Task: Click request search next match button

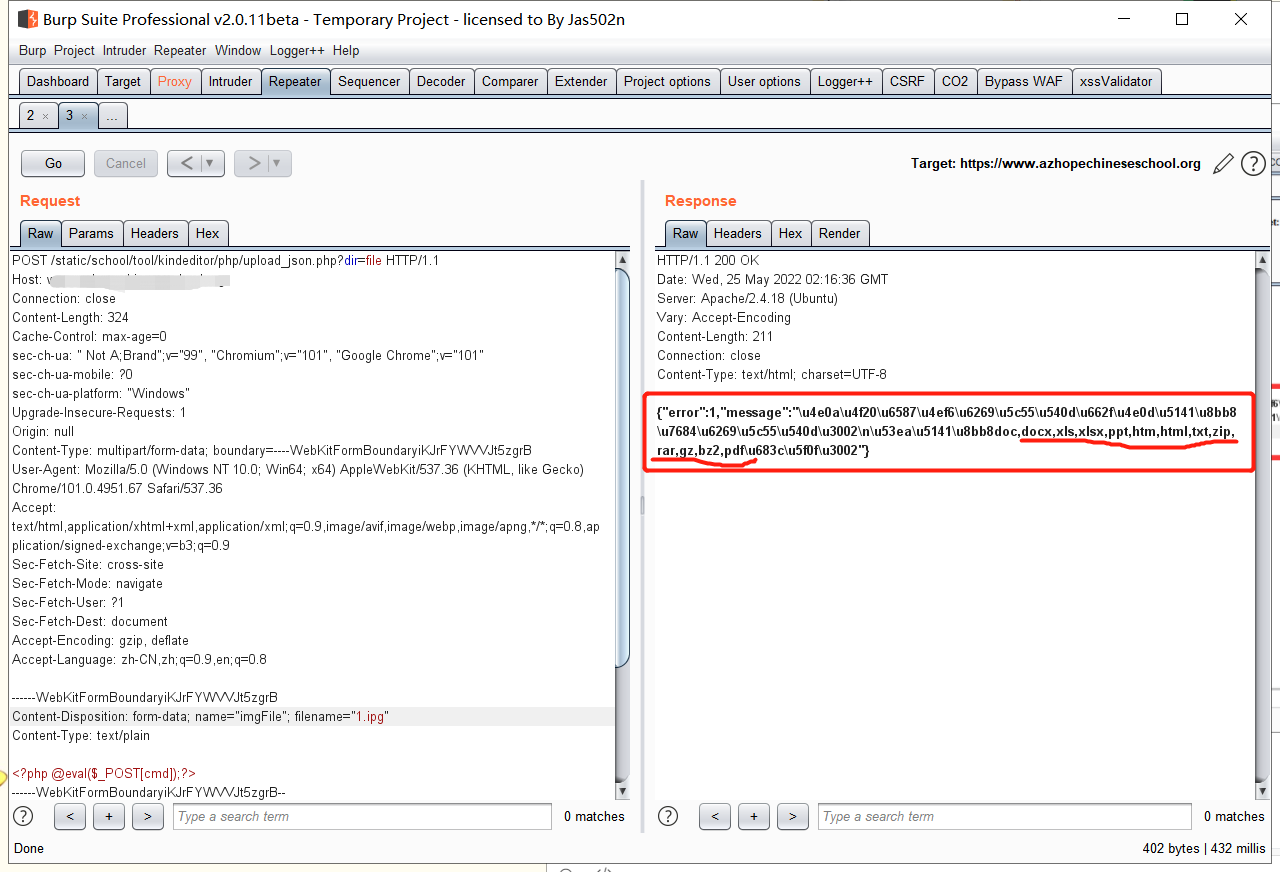Action: 147,816
